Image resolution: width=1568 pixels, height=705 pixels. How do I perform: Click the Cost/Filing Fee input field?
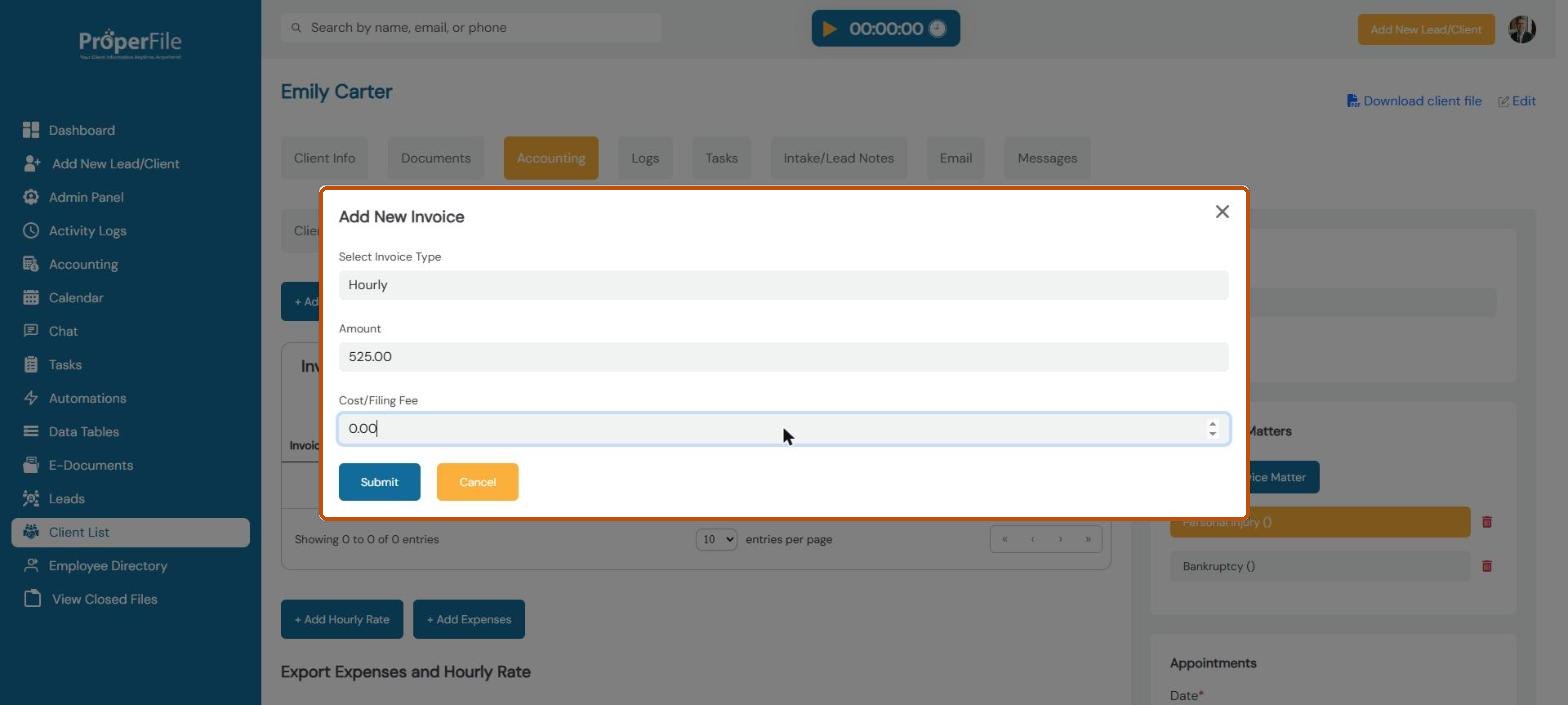783,429
